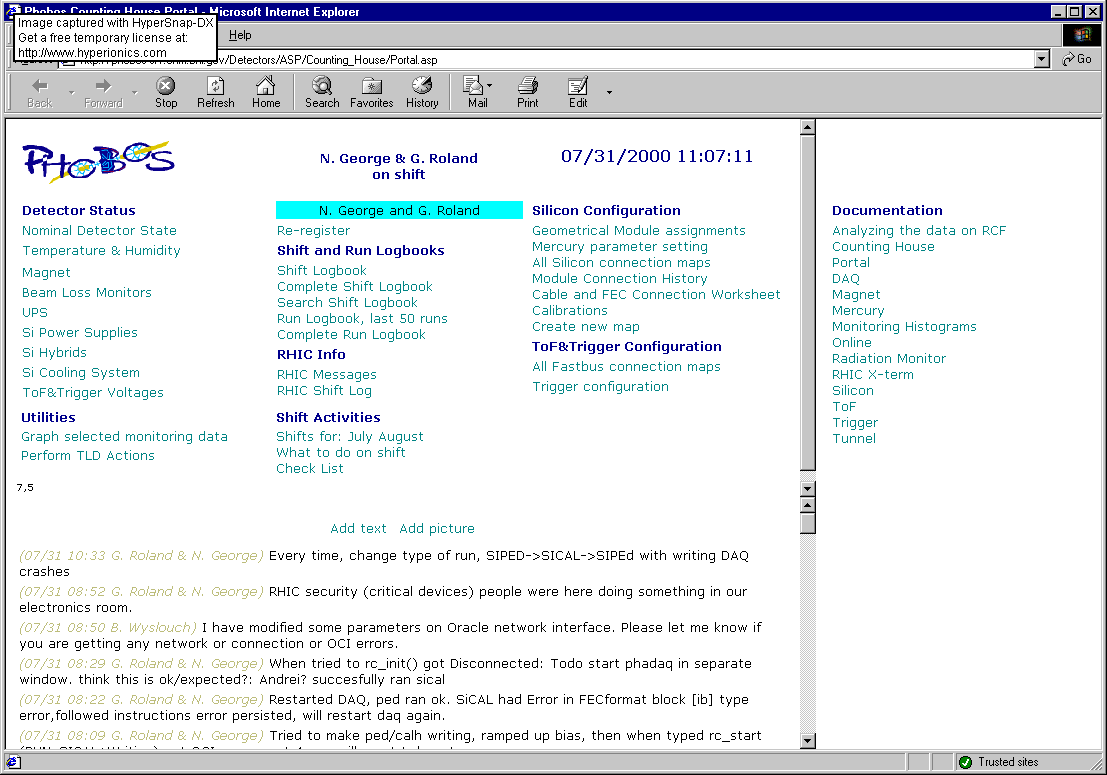Viewport: 1107px width, 775px height.
Task: Open ToF&Trigger Voltages link
Action: click(x=92, y=392)
